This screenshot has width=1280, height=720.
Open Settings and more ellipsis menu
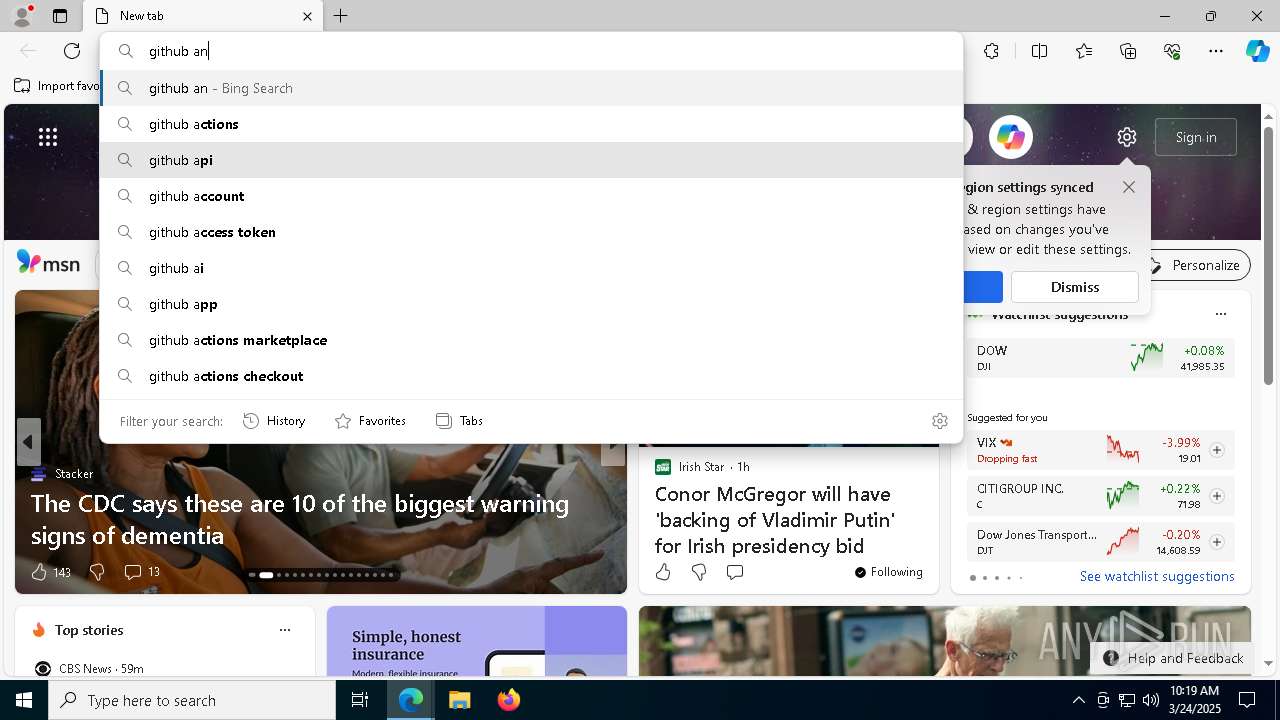(x=1216, y=51)
